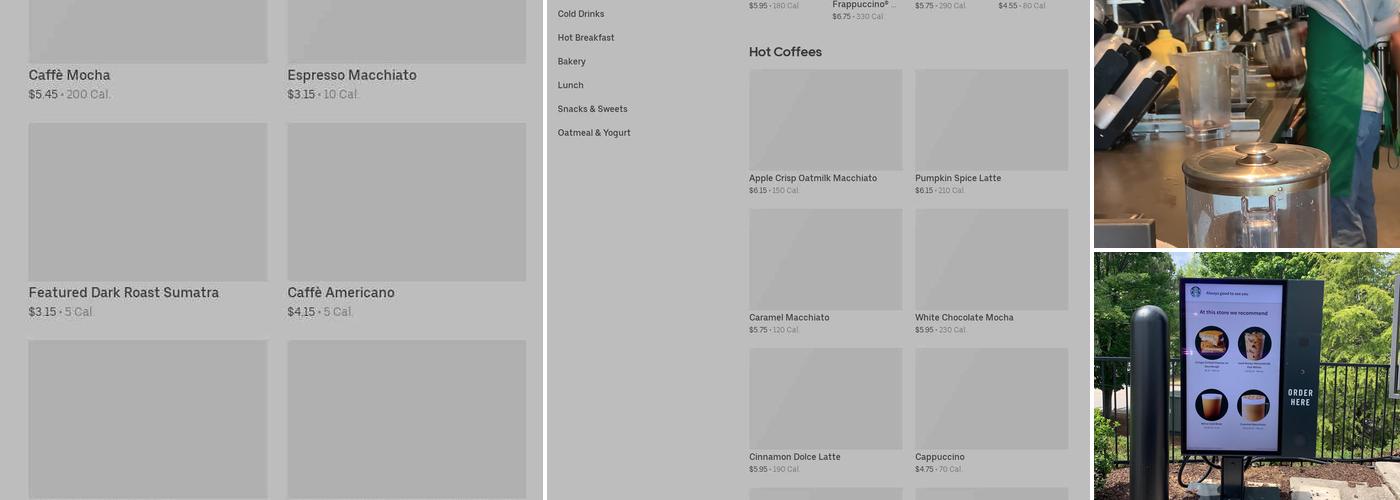
Task: Click the ORDER HERE sign text
Action: 1301,397
